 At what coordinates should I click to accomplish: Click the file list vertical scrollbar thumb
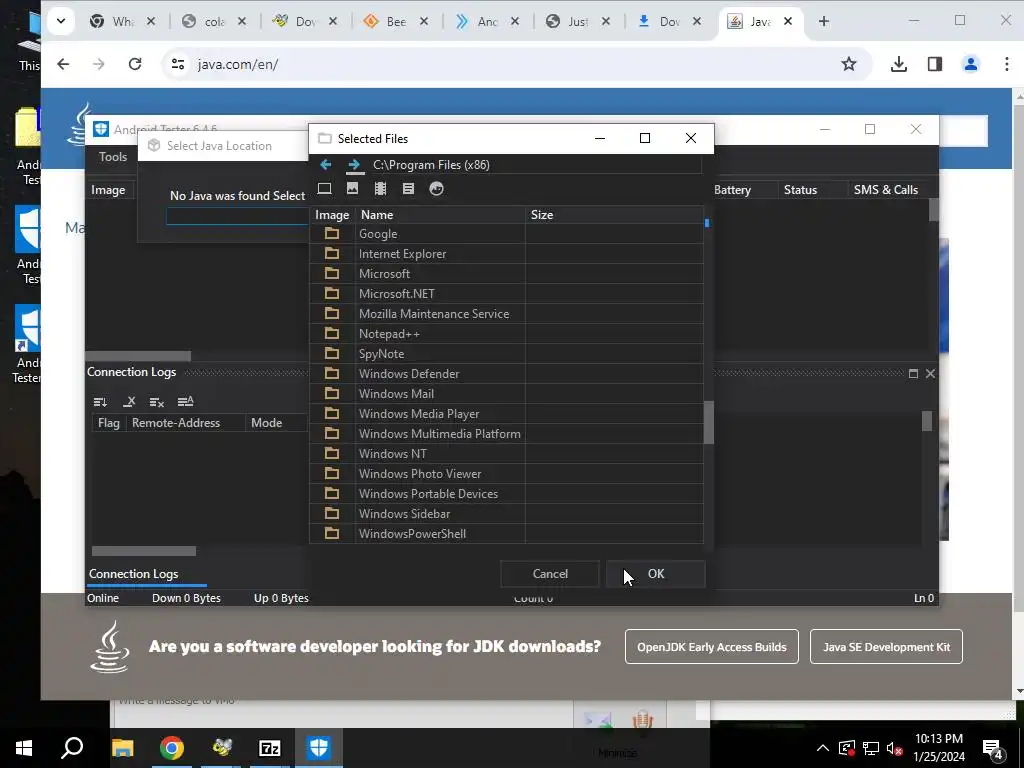click(x=709, y=423)
